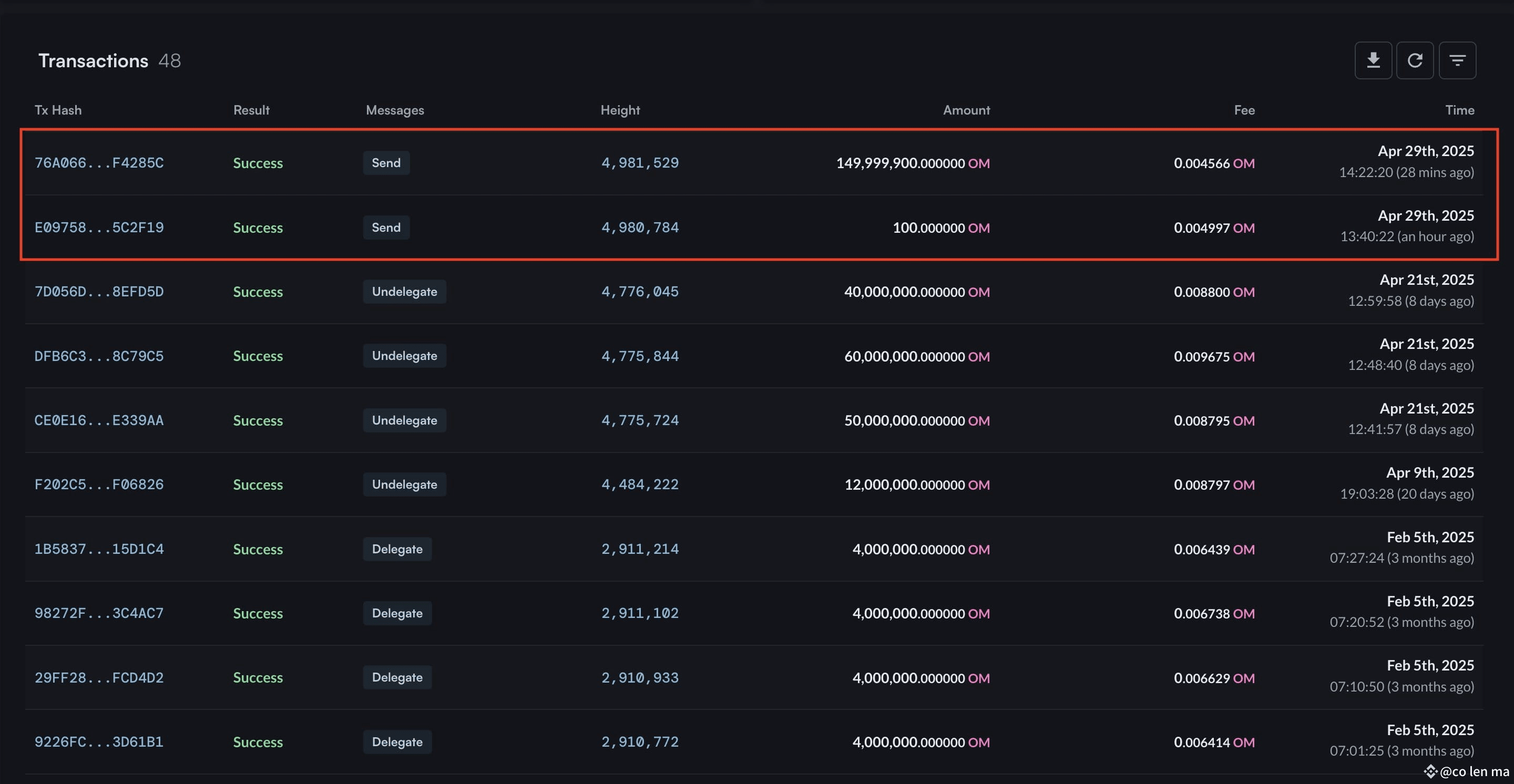This screenshot has height=784, width=1514.
Task: Open the transactions filter options
Action: pyautogui.click(x=1457, y=60)
